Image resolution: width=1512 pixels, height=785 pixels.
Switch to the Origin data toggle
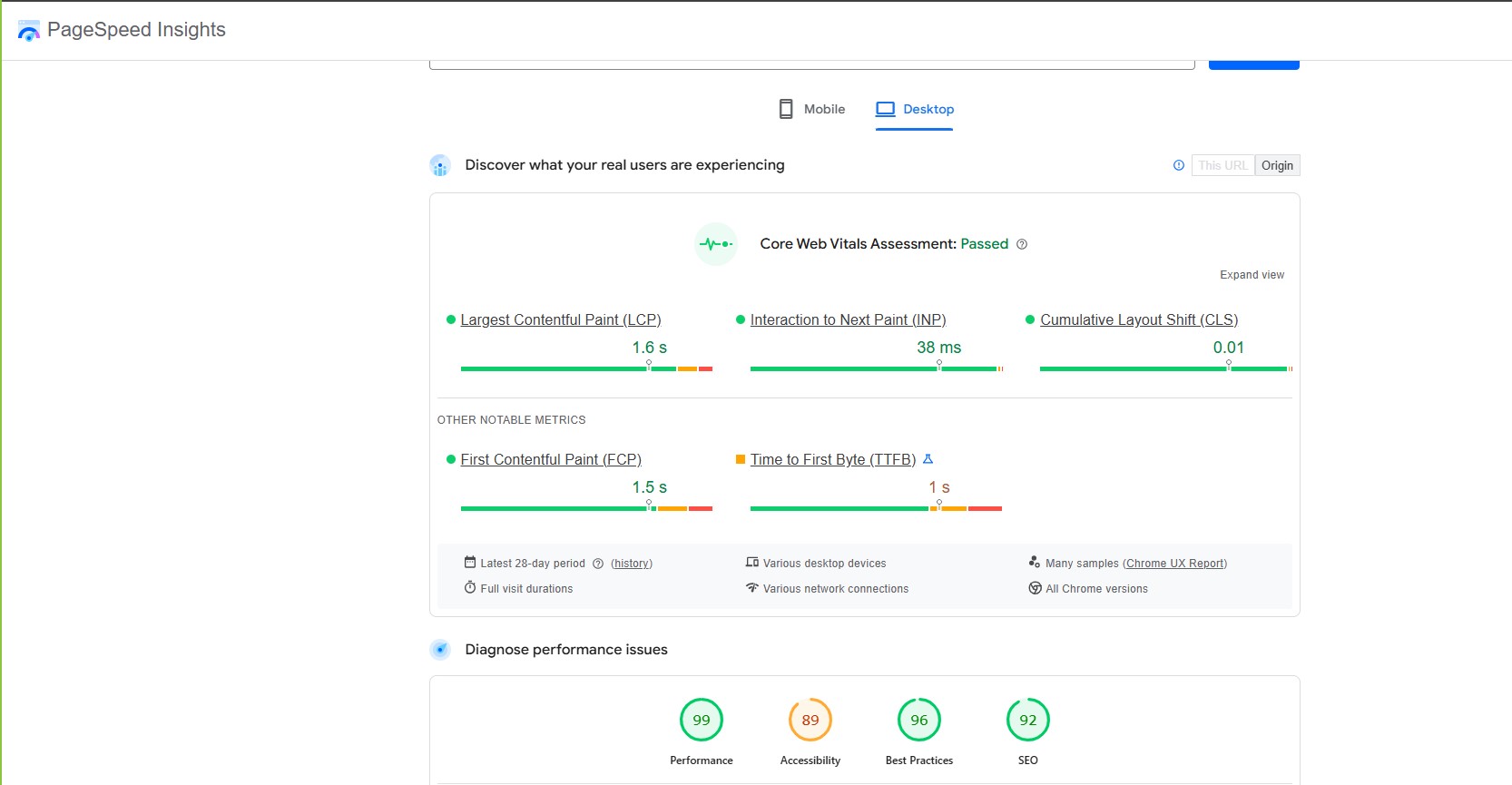pyautogui.click(x=1277, y=165)
